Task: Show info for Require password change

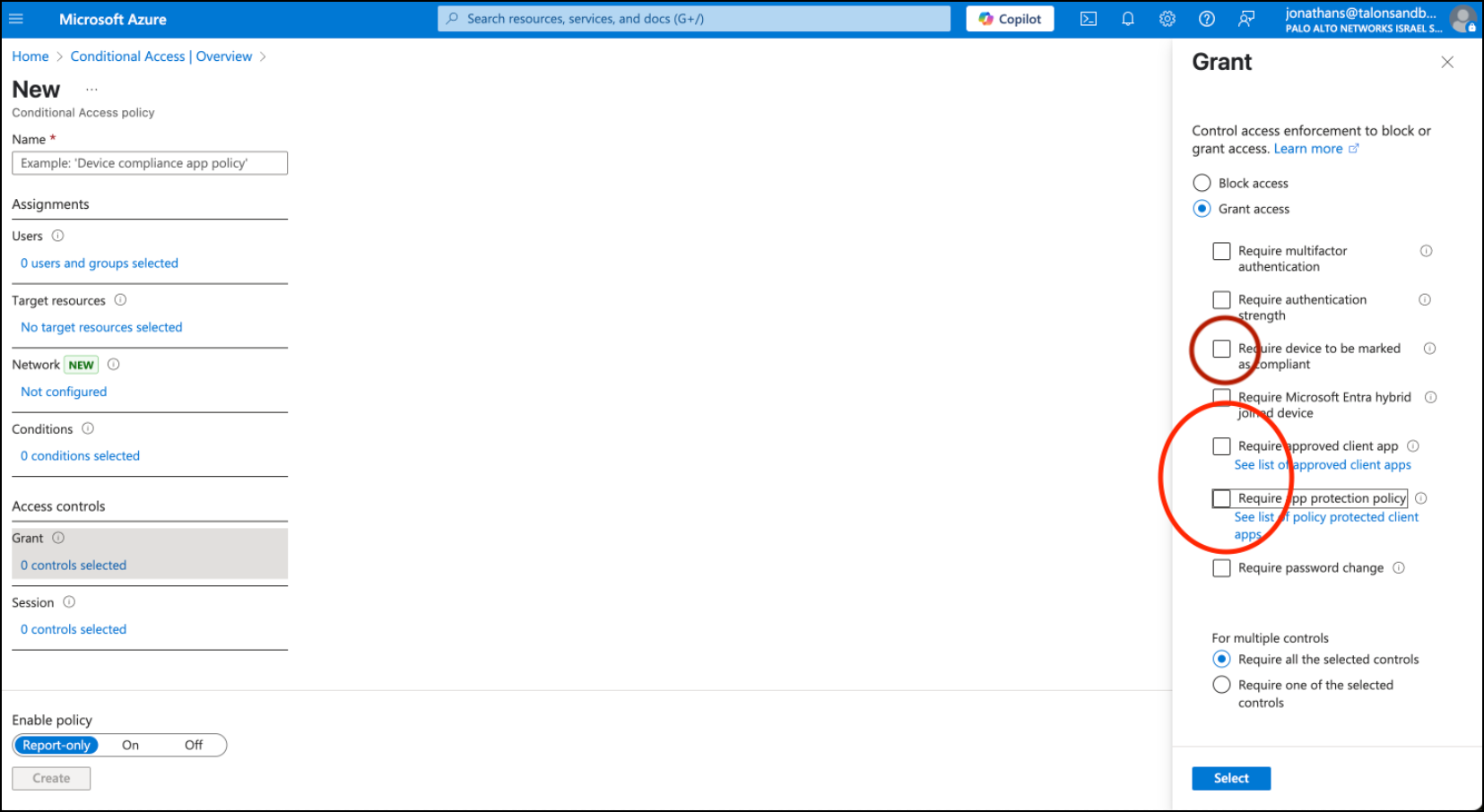Action: (1399, 568)
